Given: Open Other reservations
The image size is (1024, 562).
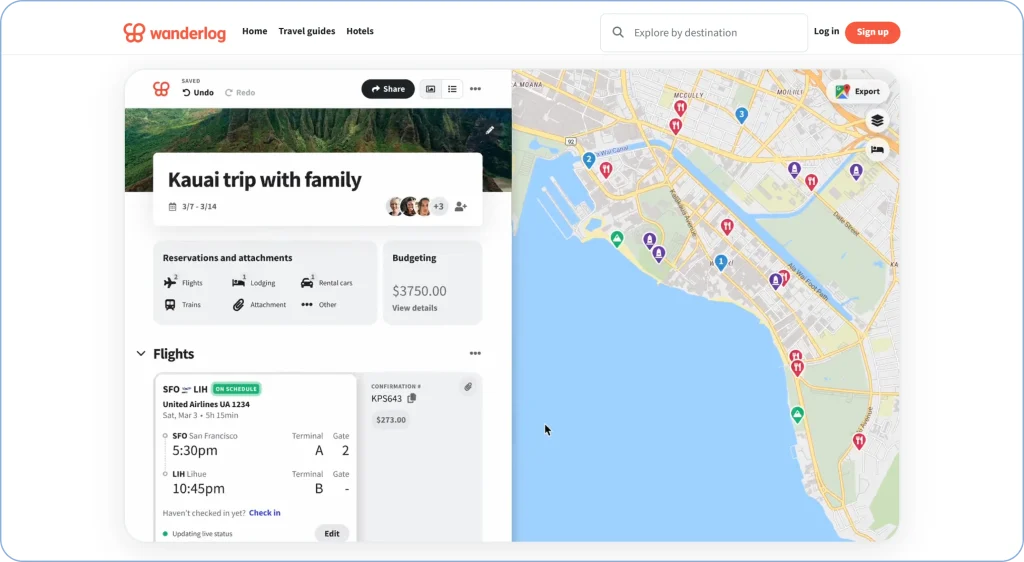Looking at the screenshot, I should click(319, 305).
